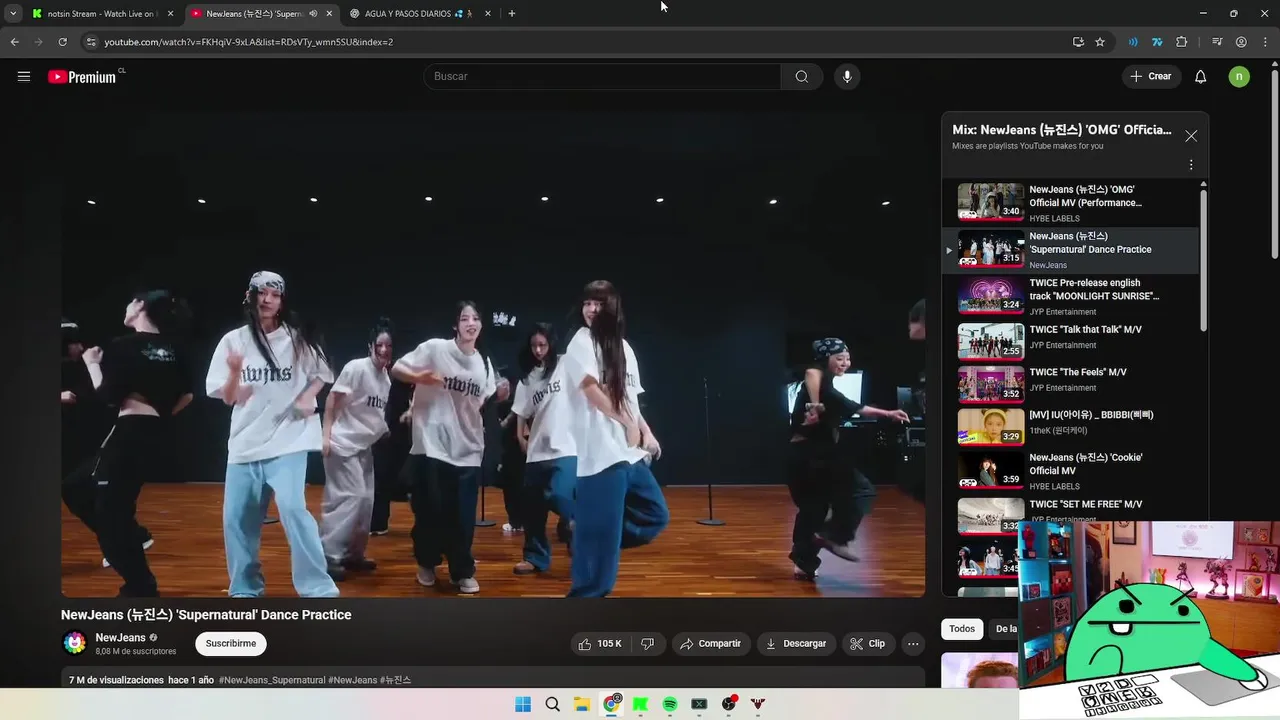This screenshot has width=1280, height=720.
Task: Open YouTube notifications bell
Action: click(x=1201, y=76)
